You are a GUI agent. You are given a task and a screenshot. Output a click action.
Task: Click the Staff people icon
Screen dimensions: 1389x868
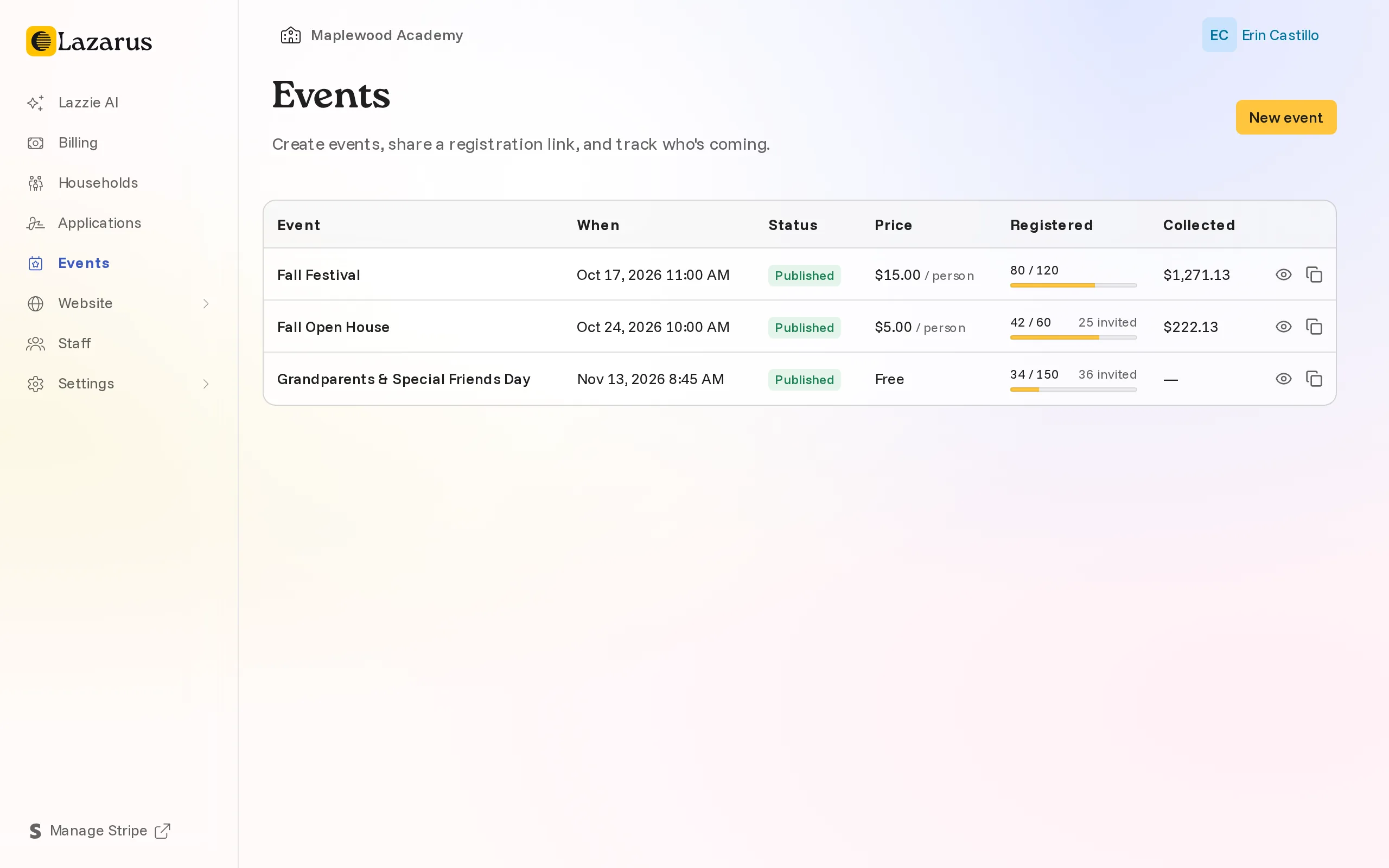pyautogui.click(x=36, y=344)
